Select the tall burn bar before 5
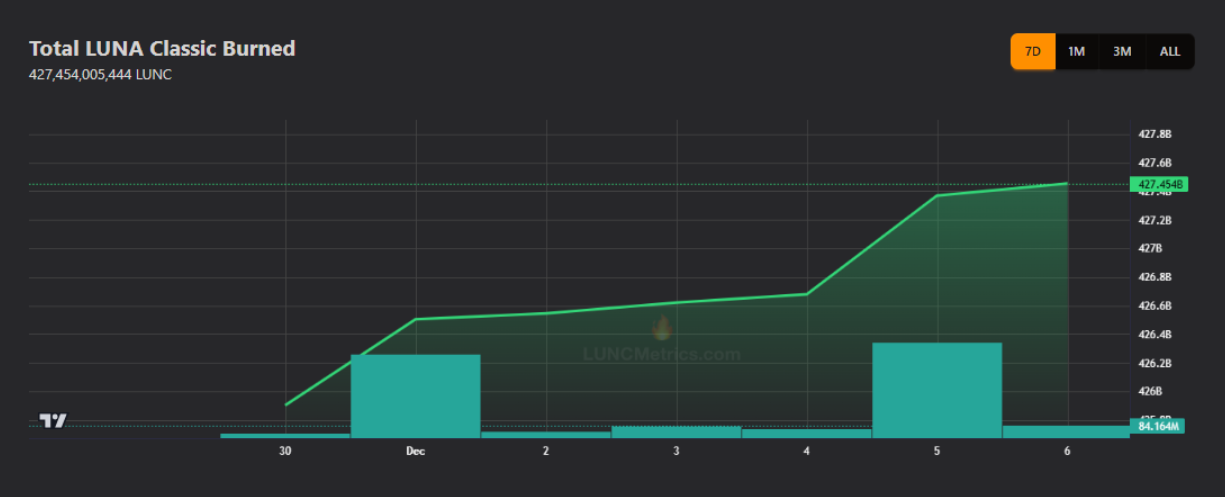Viewport: 1225px width, 497px height. click(937, 390)
